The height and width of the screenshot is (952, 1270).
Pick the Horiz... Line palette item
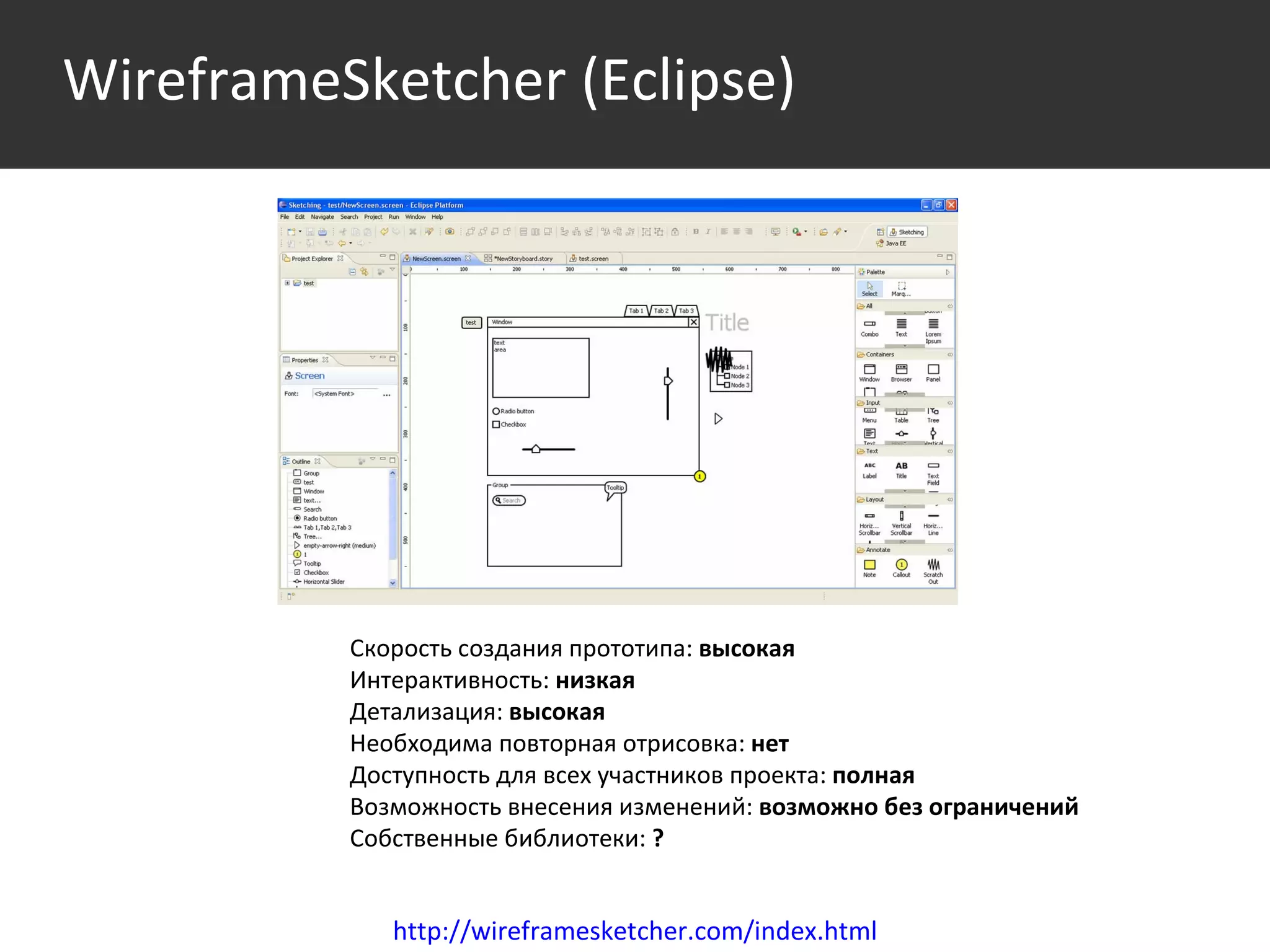(933, 523)
